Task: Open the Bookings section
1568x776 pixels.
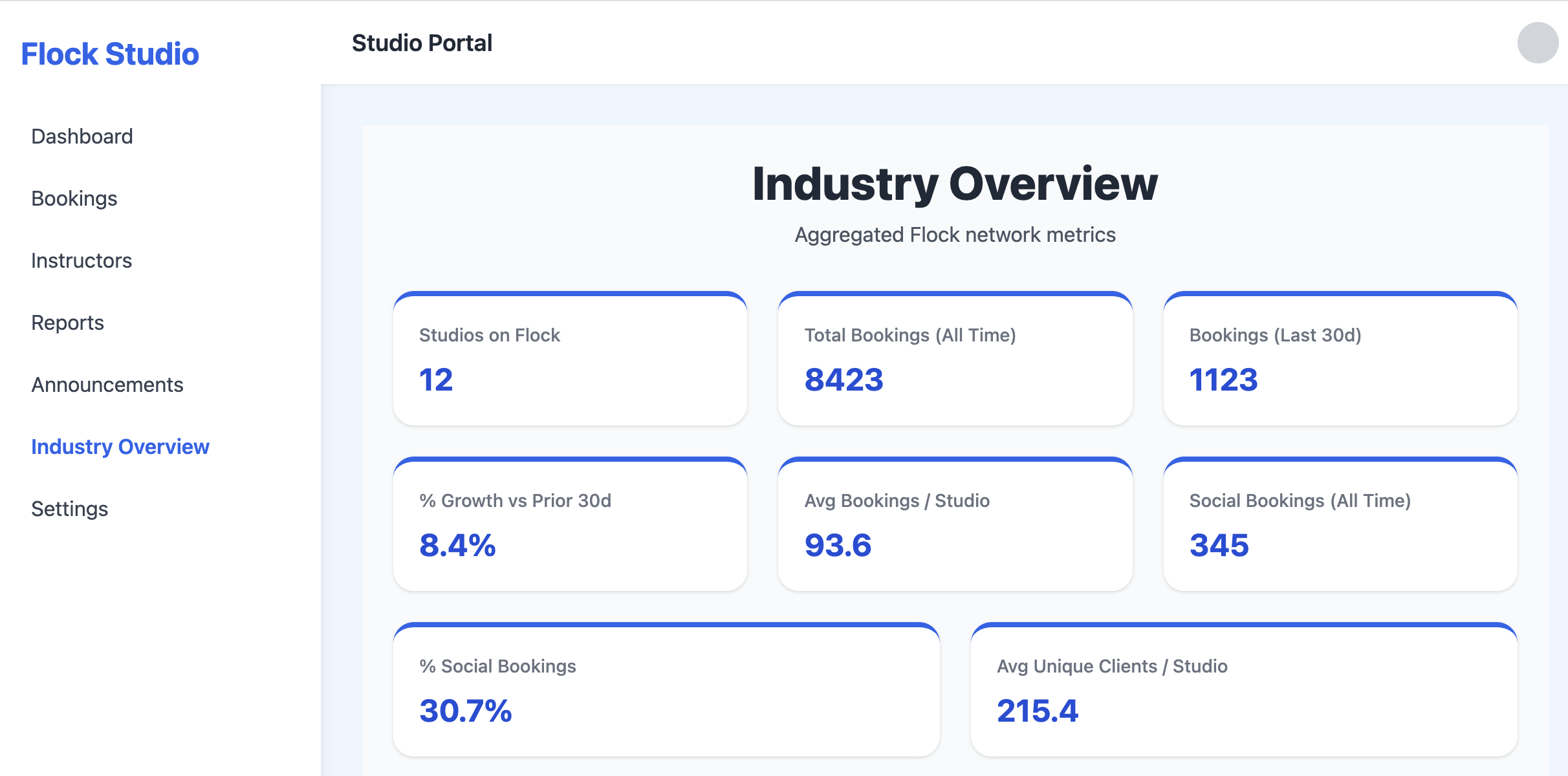Action: pos(74,199)
